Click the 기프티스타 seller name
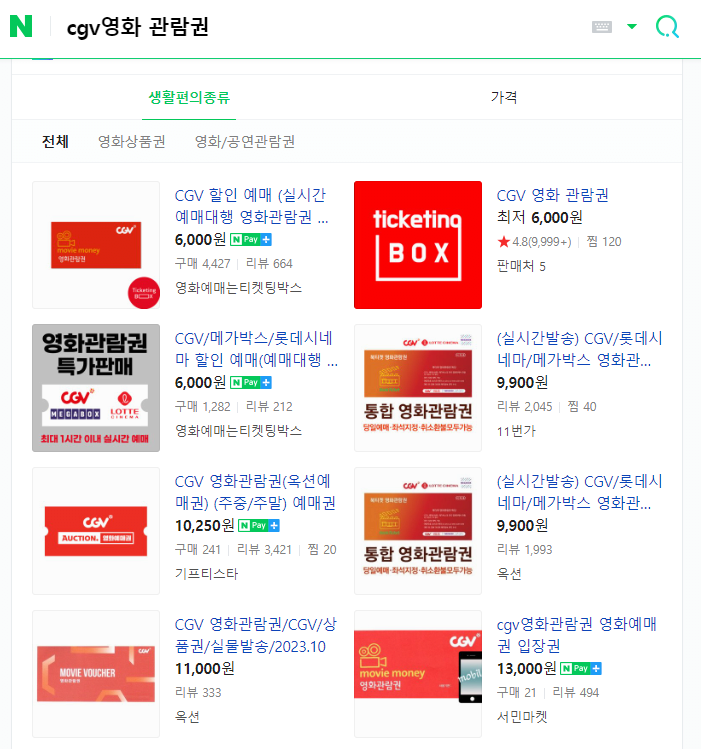 (x=206, y=574)
